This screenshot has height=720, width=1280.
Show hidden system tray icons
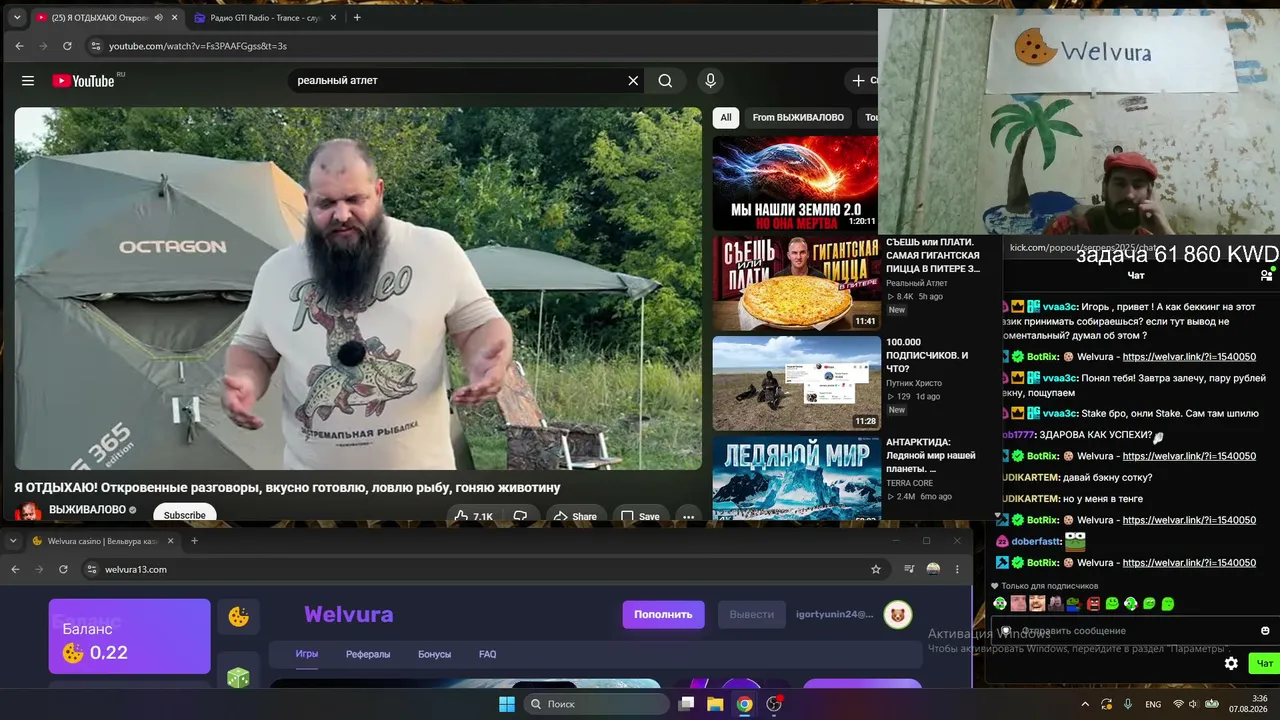tap(1085, 704)
